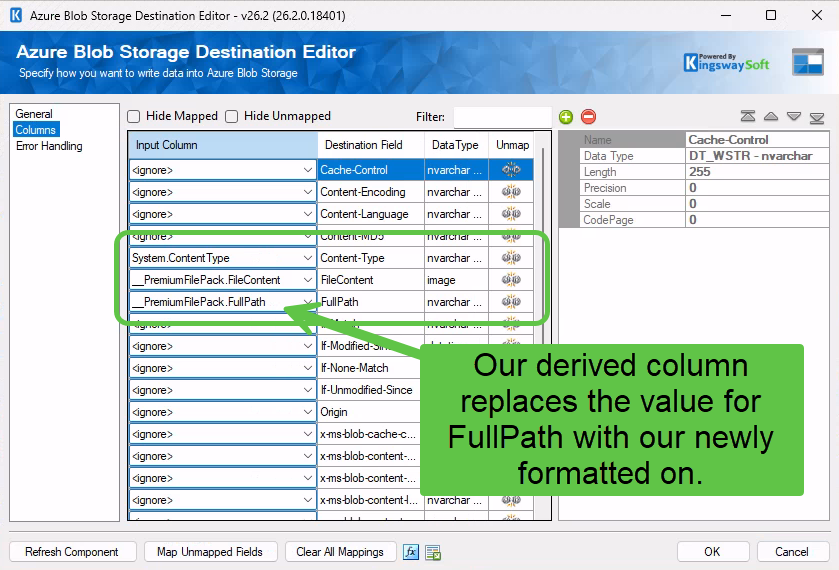Click the DataType column header
Image resolution: width=839 pixels, height=570 pixels.
pos(456,145)
